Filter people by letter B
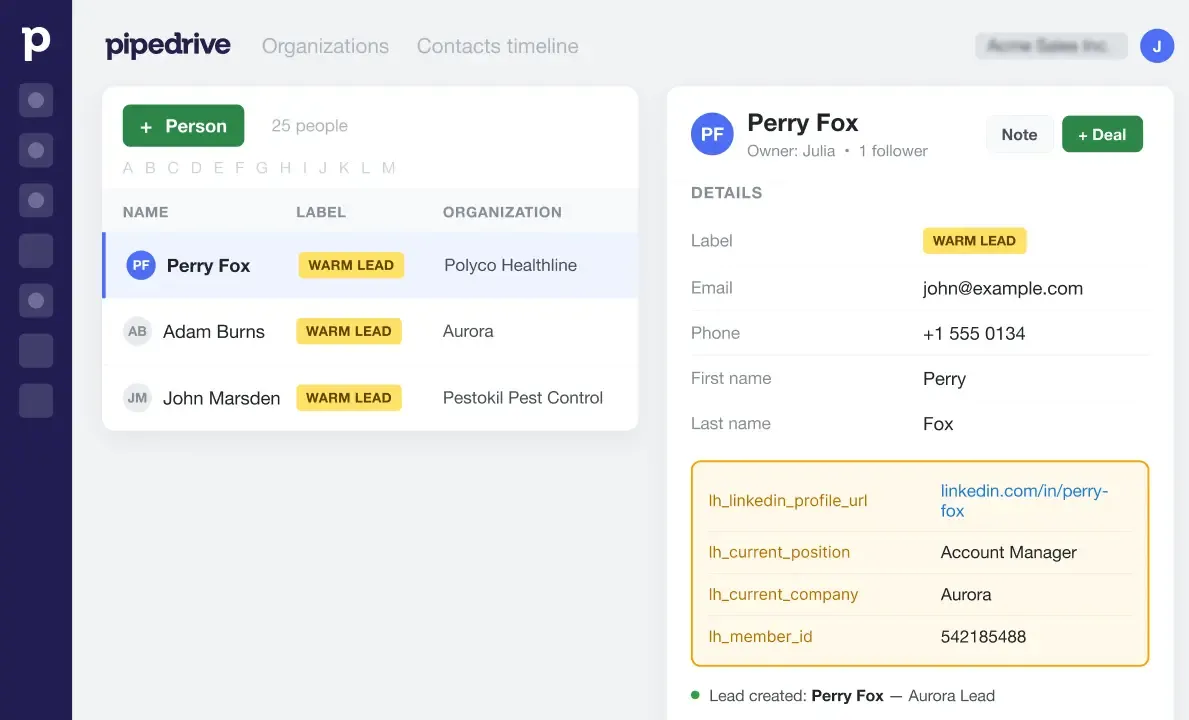The height and width of the screenshot is (720, 1189). click(x=150, y=167)
